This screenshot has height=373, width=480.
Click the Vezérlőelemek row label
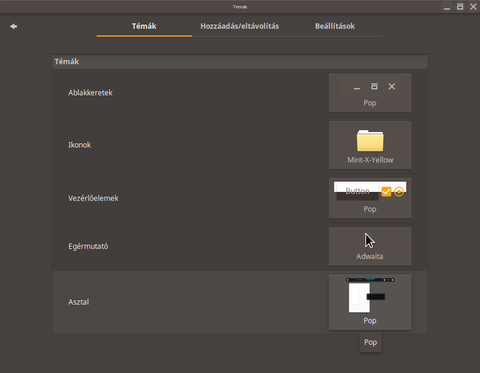tap(93, 198)
